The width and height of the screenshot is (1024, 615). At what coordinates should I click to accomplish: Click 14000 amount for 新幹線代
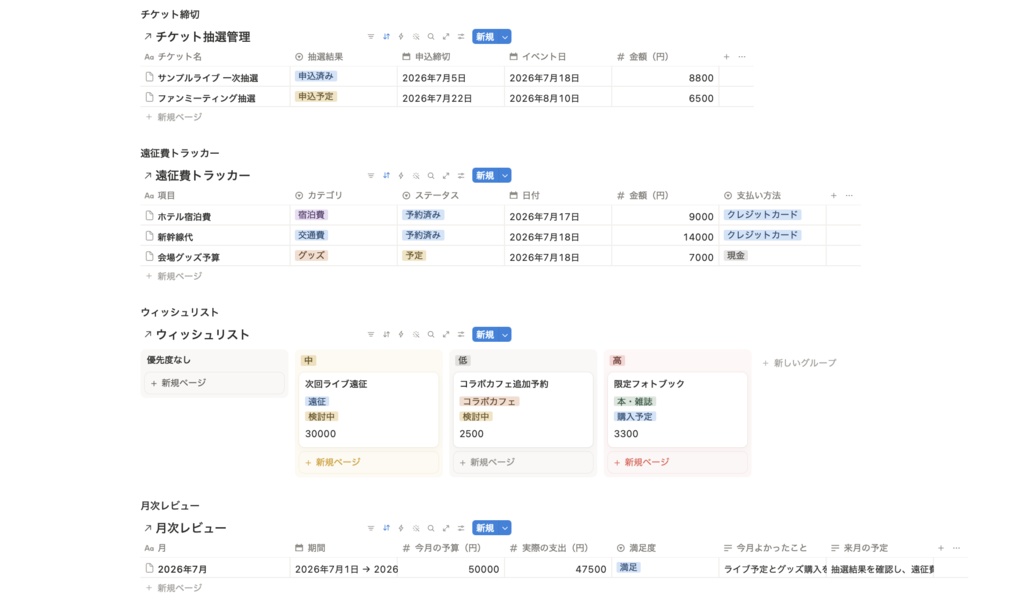tap(698, 237)
